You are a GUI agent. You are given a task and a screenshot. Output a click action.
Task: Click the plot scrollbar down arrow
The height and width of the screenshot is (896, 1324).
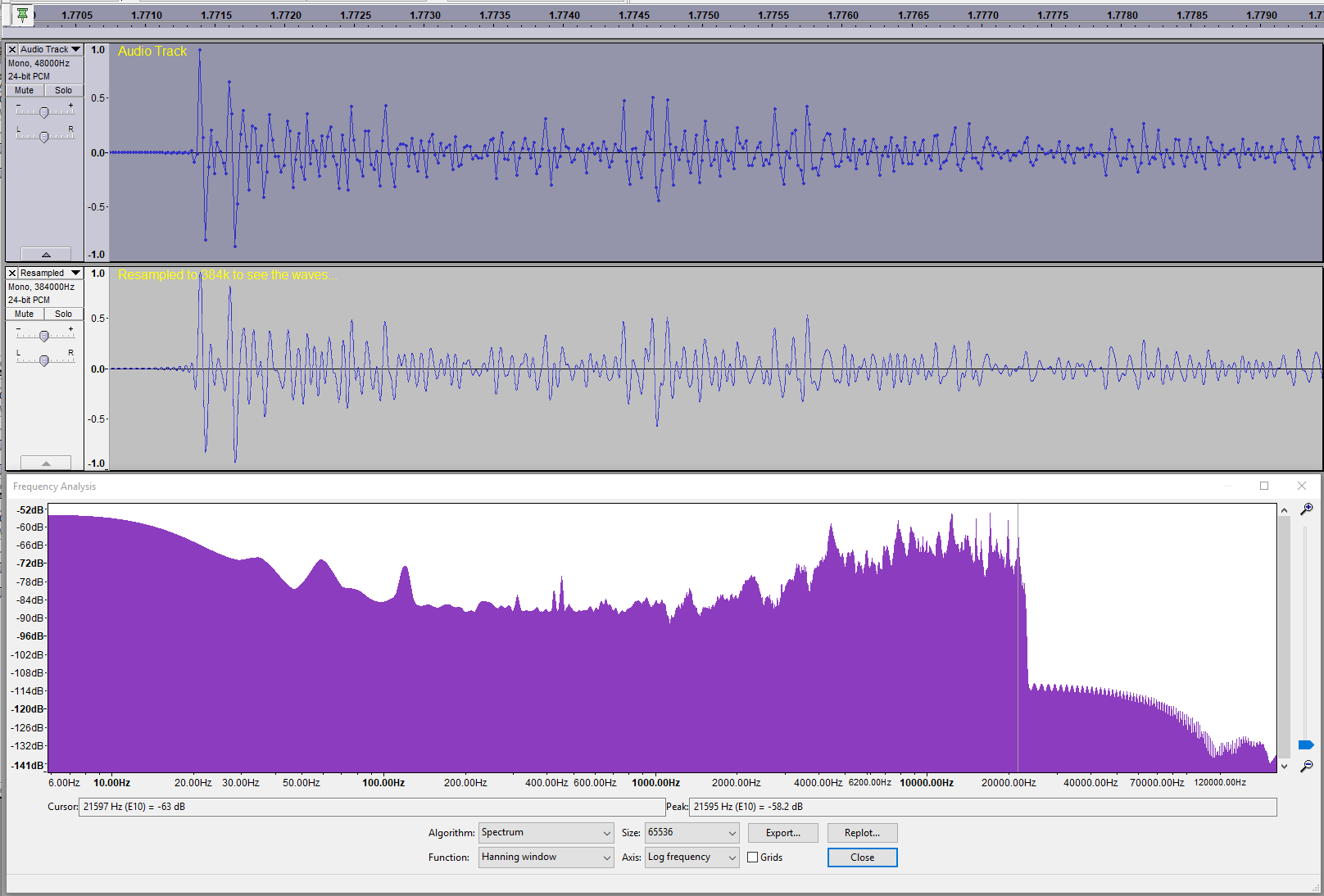(x=1284, y=766)
